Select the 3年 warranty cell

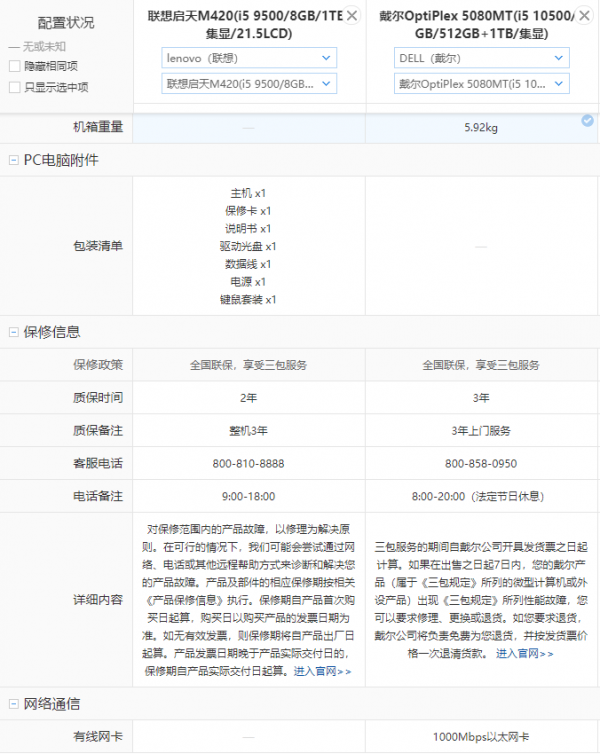481,398
